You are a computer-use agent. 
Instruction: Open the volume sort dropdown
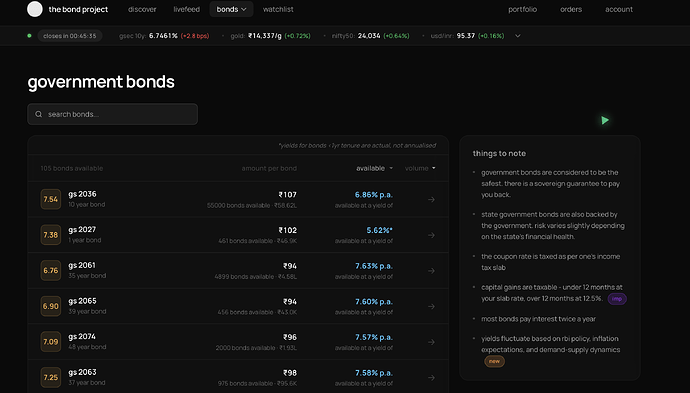tap(420, 168)
